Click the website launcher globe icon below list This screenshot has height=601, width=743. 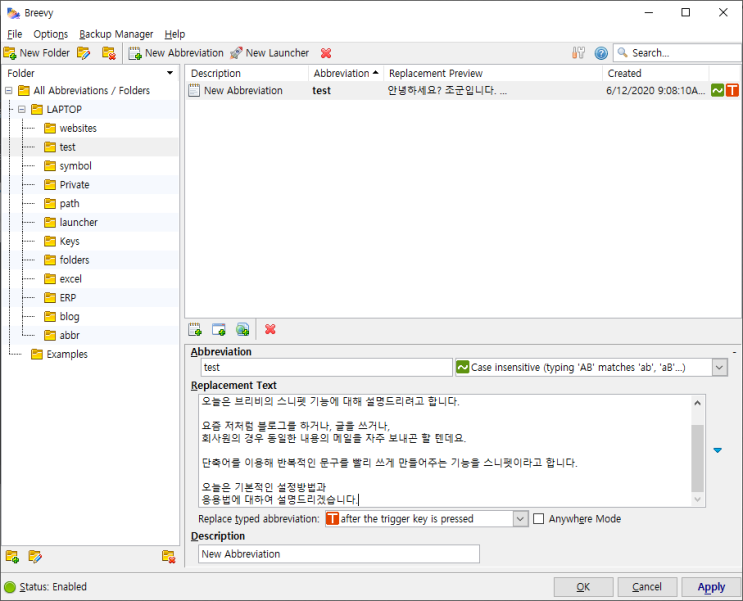pos(243,329)
